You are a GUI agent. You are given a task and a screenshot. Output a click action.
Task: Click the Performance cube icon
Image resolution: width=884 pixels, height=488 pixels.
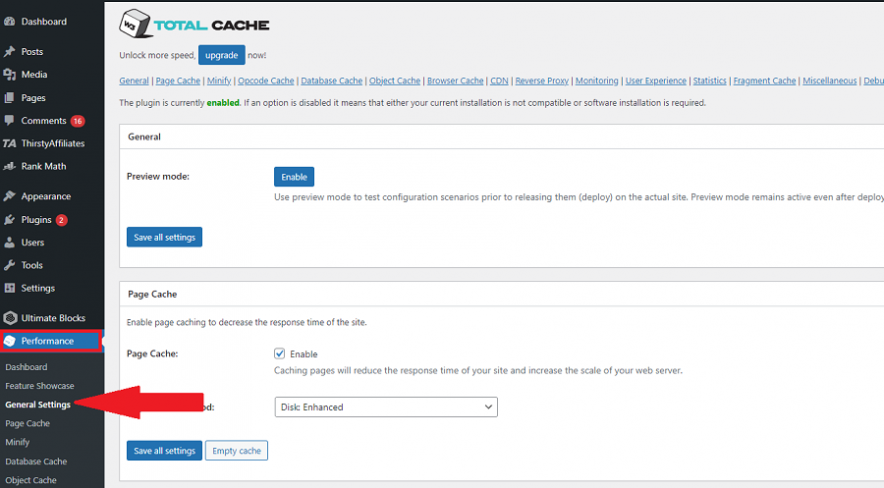point(10,341)
